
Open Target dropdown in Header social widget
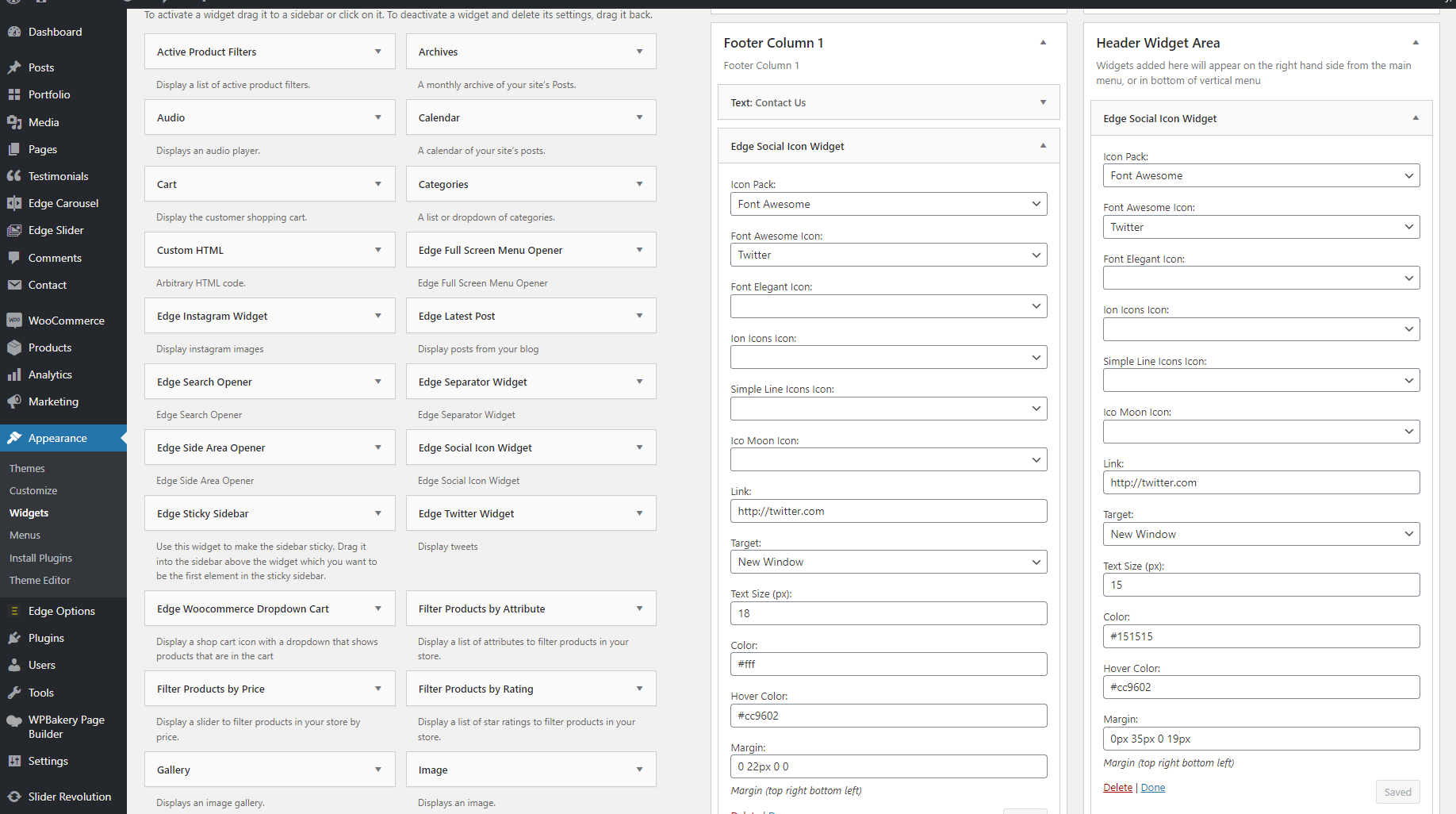(1261, 534)
